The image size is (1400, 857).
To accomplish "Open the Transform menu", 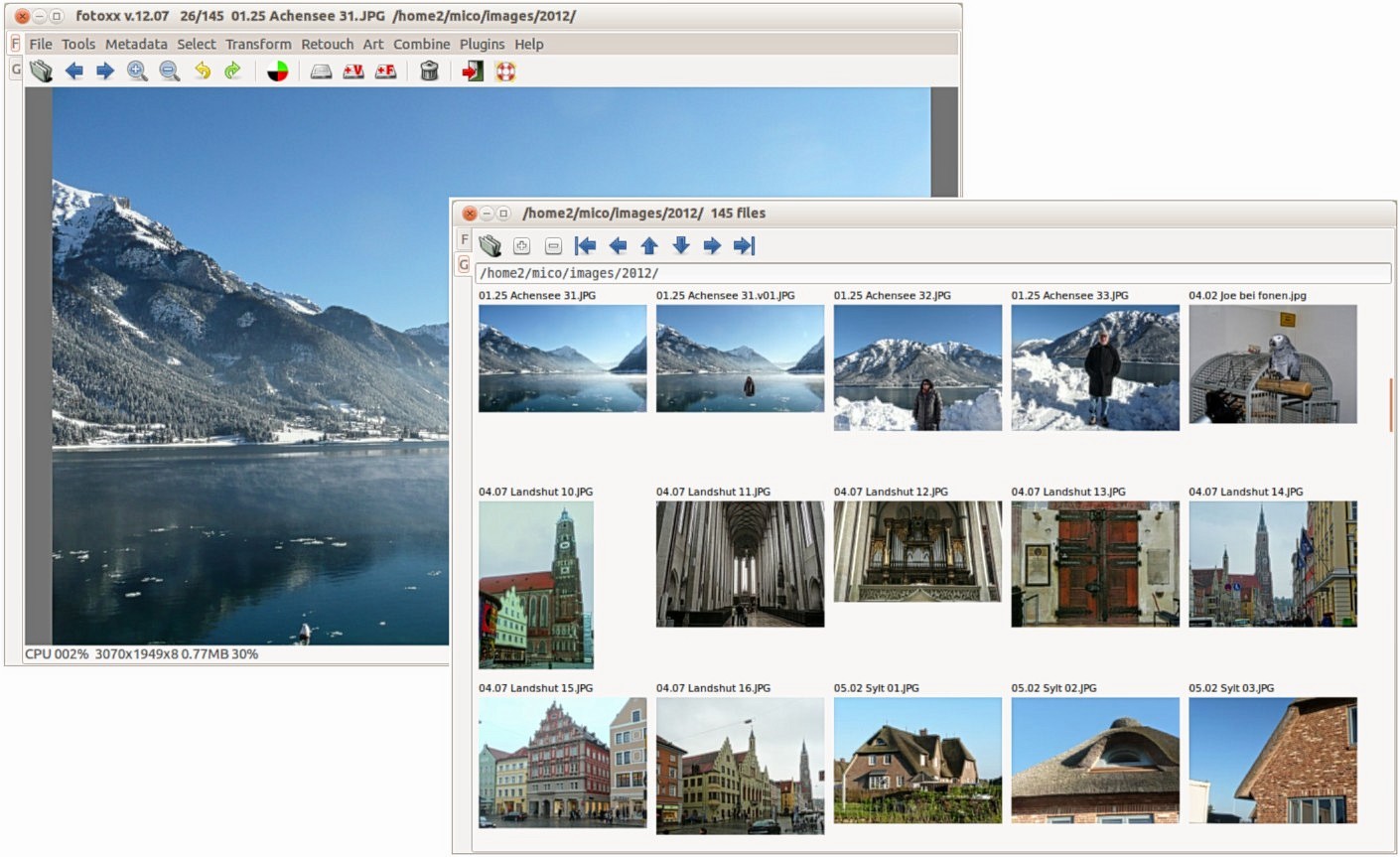I will tap(258, 44).
